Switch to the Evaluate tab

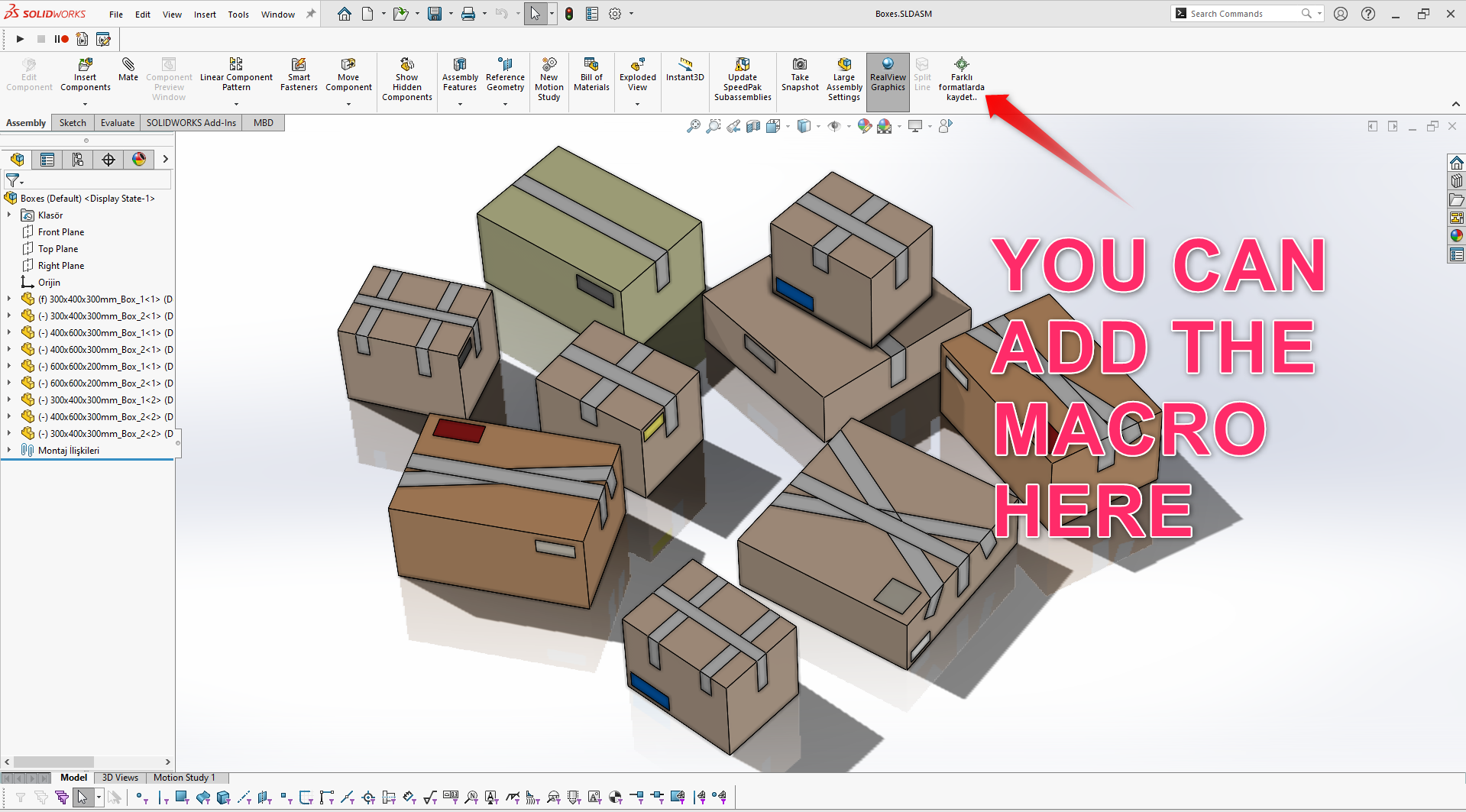pos(118,123)
